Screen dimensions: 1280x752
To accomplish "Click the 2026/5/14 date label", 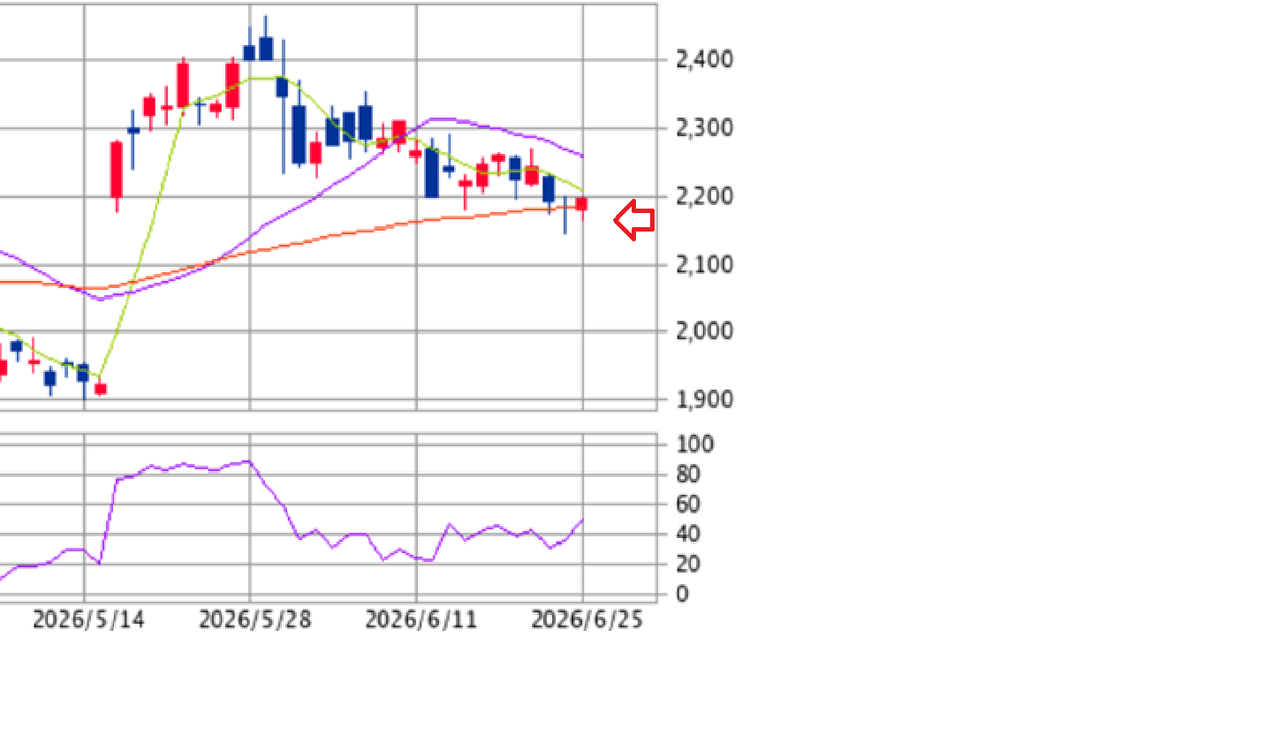I will [88, 621].
